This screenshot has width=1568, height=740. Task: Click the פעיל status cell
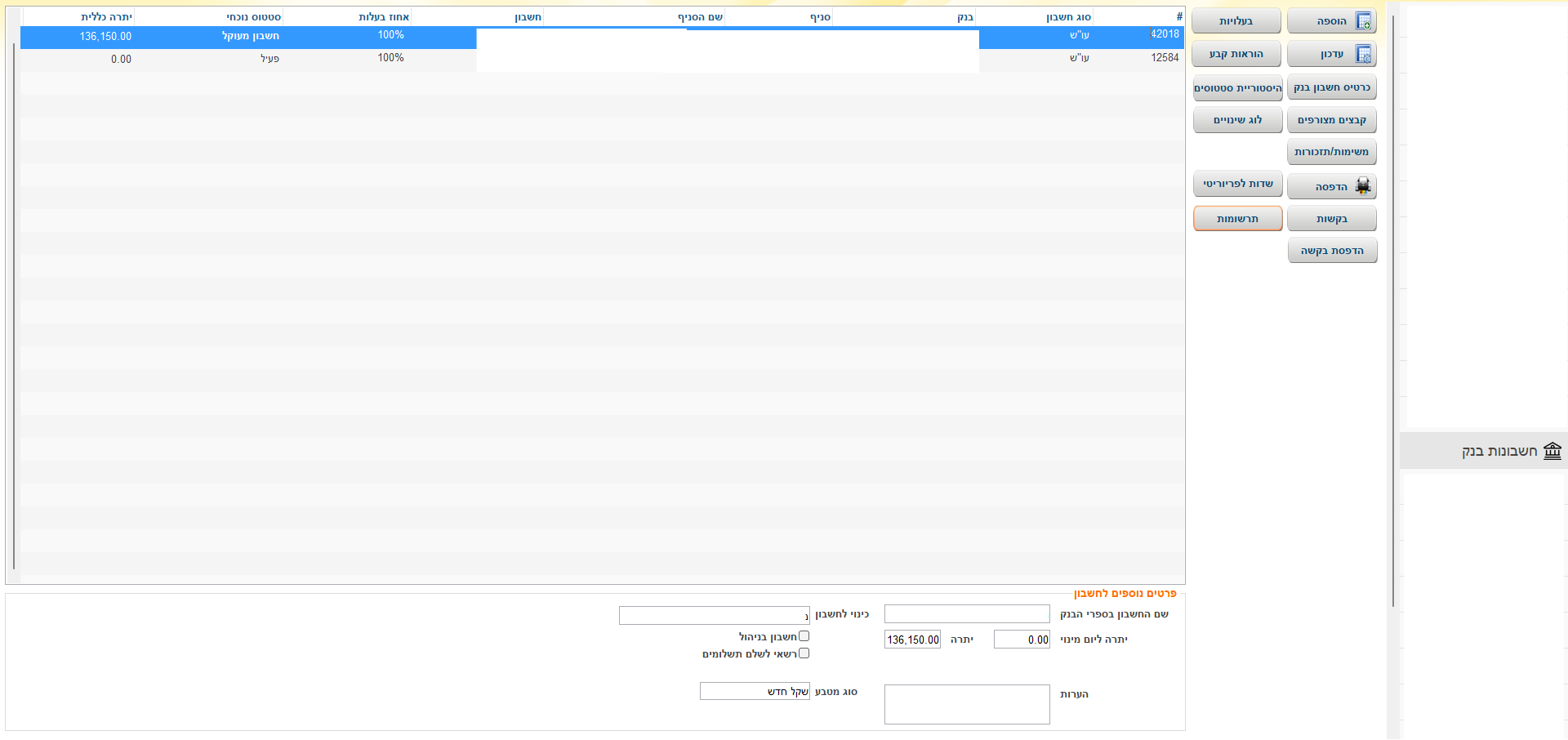(x=269, y=59)
